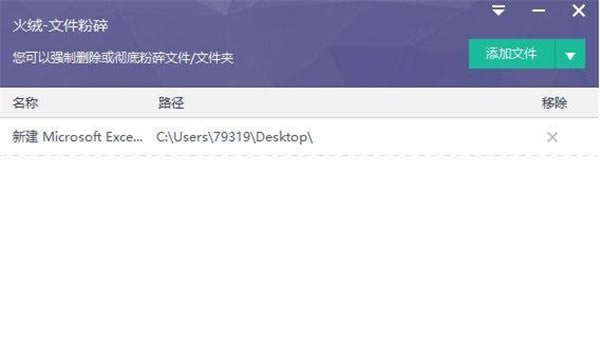The height and width of the screenshot is (364, 600).
Task: Expand the arrow beside 添加文件
Action: click(x=570, y=54)
